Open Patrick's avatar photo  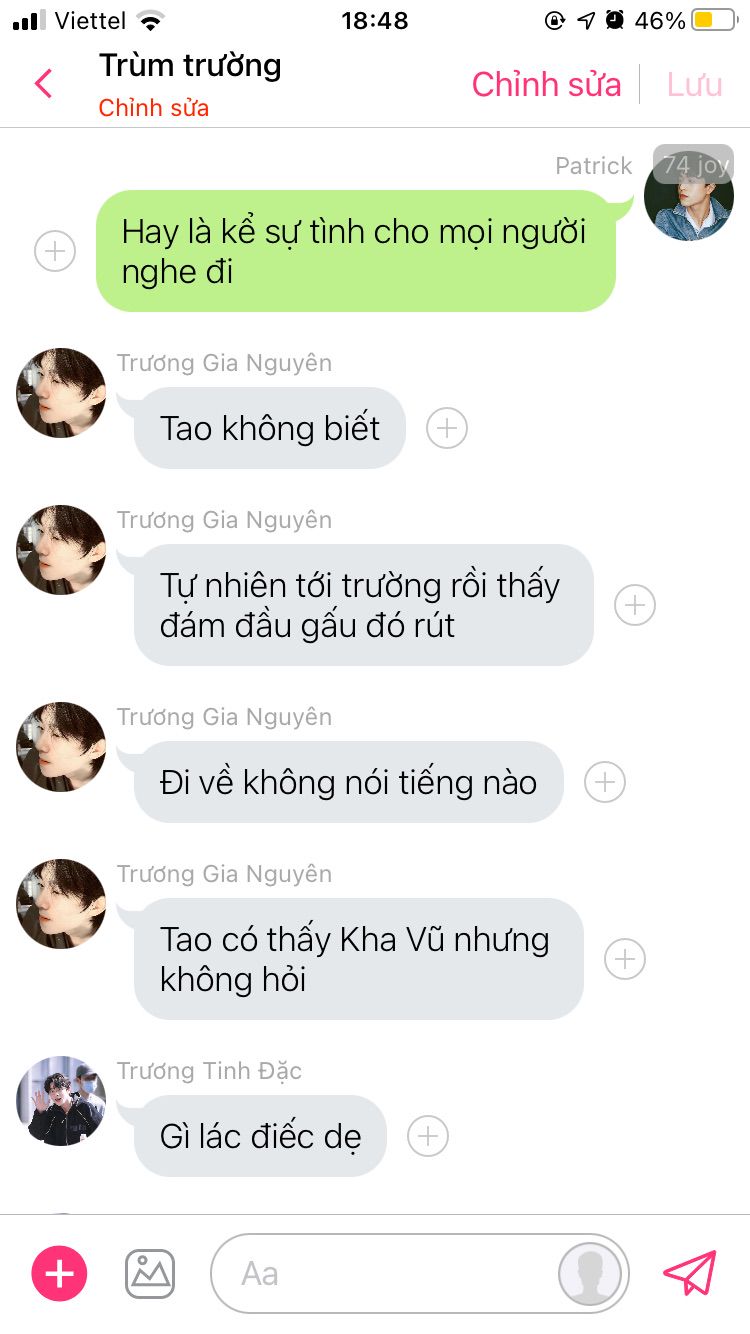point(689,195)
